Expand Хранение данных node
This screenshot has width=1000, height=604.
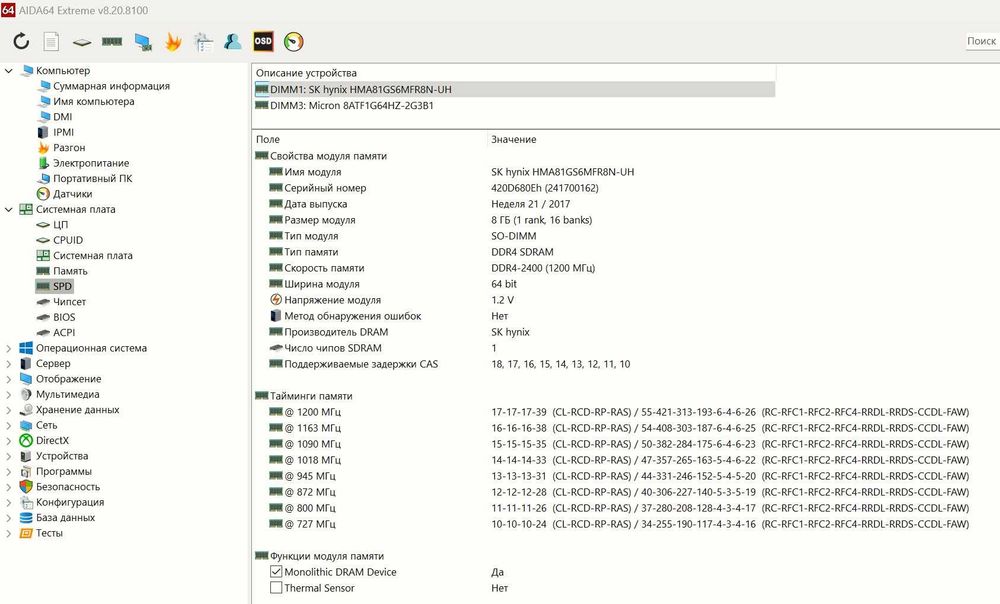coord(9,409)
